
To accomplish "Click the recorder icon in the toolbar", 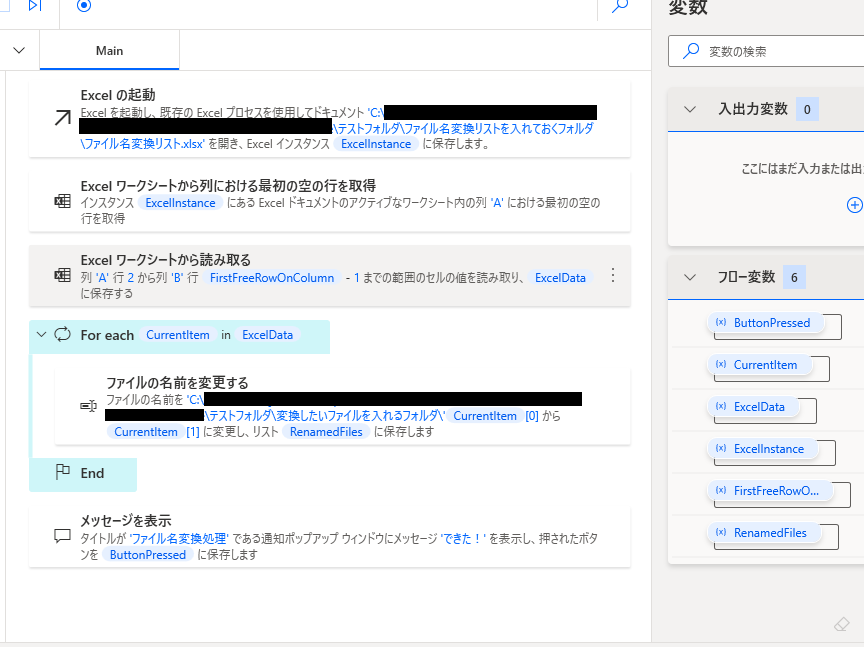I will [84, 7].
